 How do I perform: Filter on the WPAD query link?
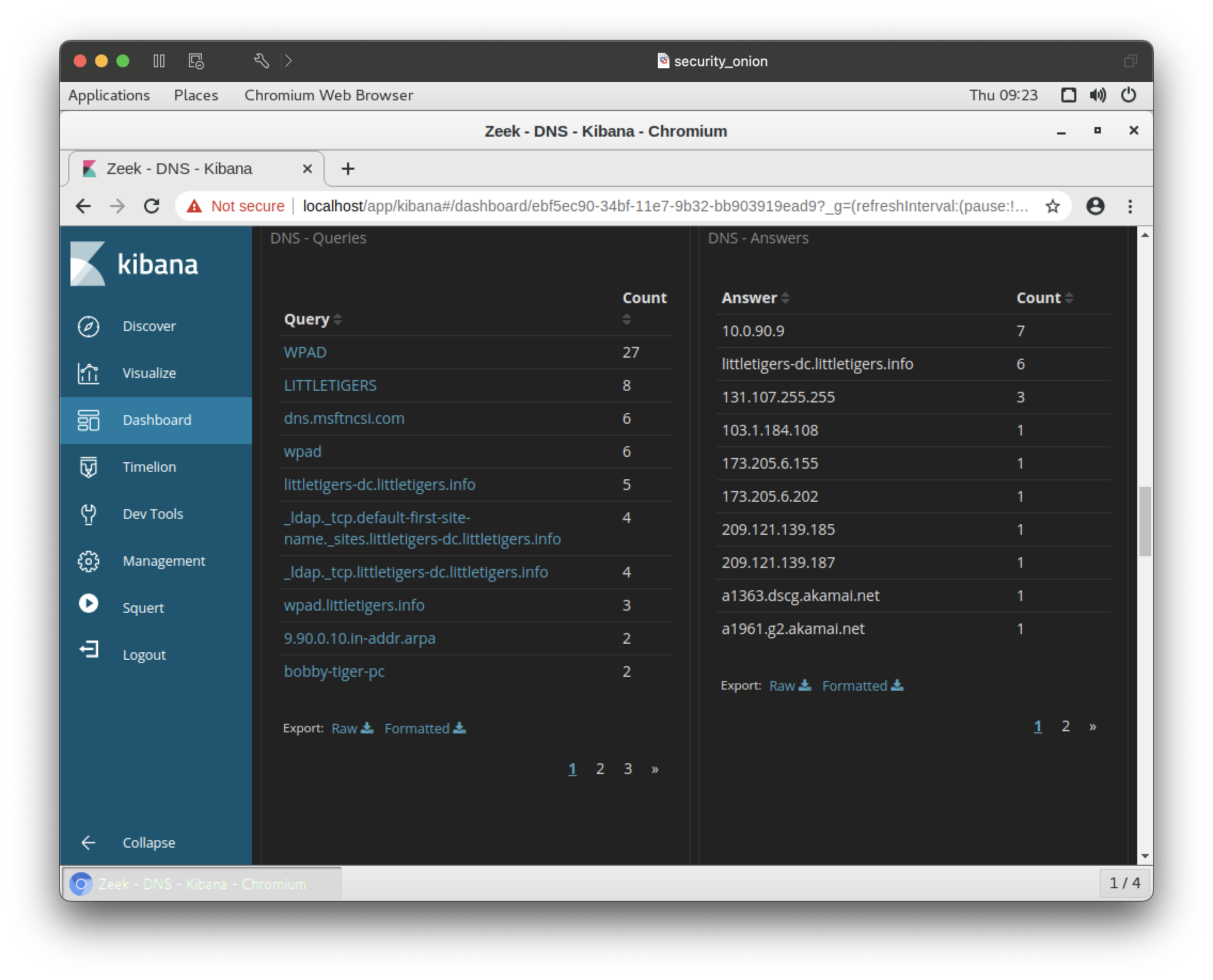tap(305, 352)
